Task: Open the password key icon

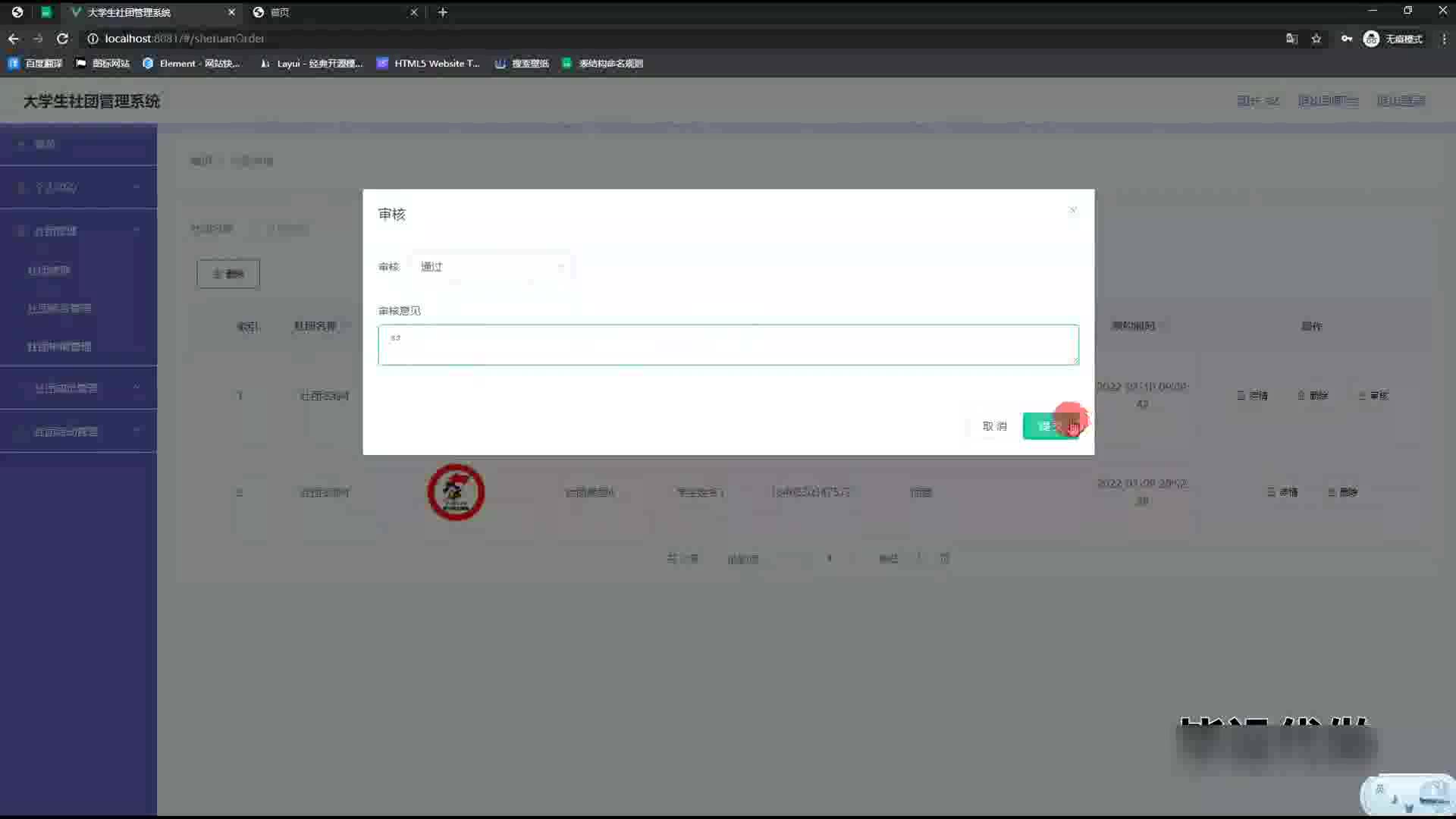Action: coord(1346,39)
